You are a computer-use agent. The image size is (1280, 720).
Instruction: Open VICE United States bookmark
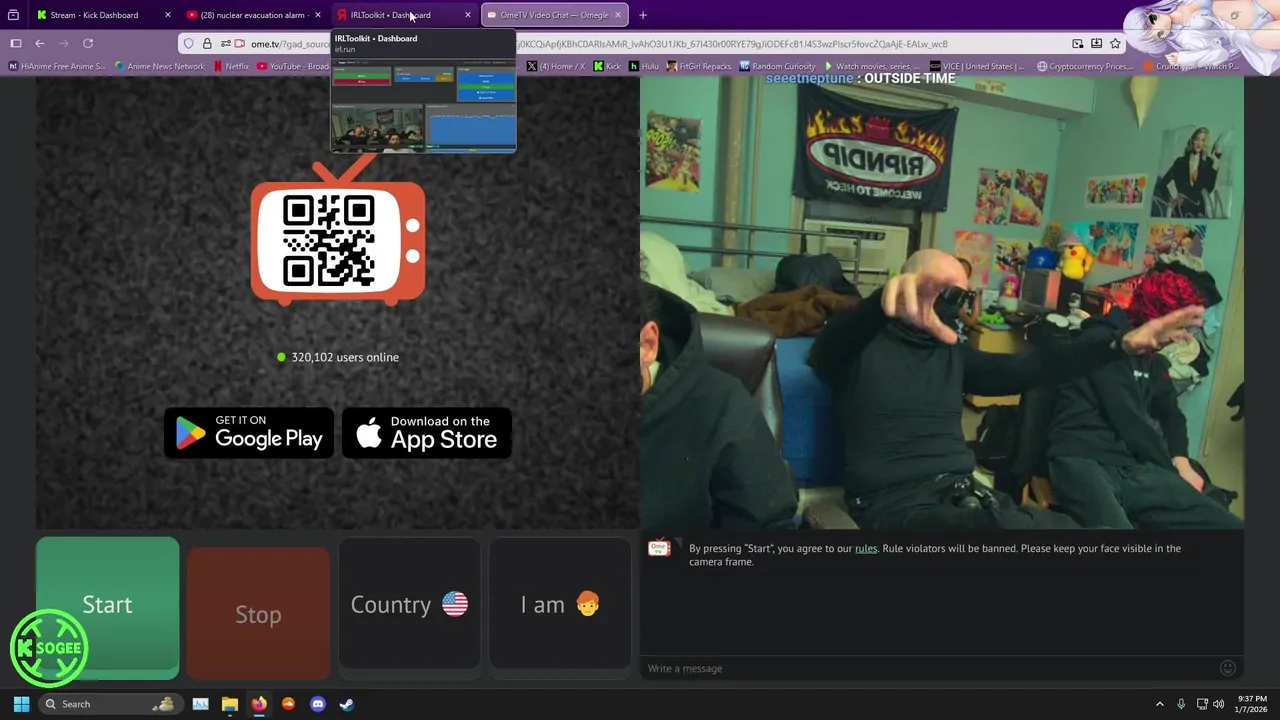[977, 66]
